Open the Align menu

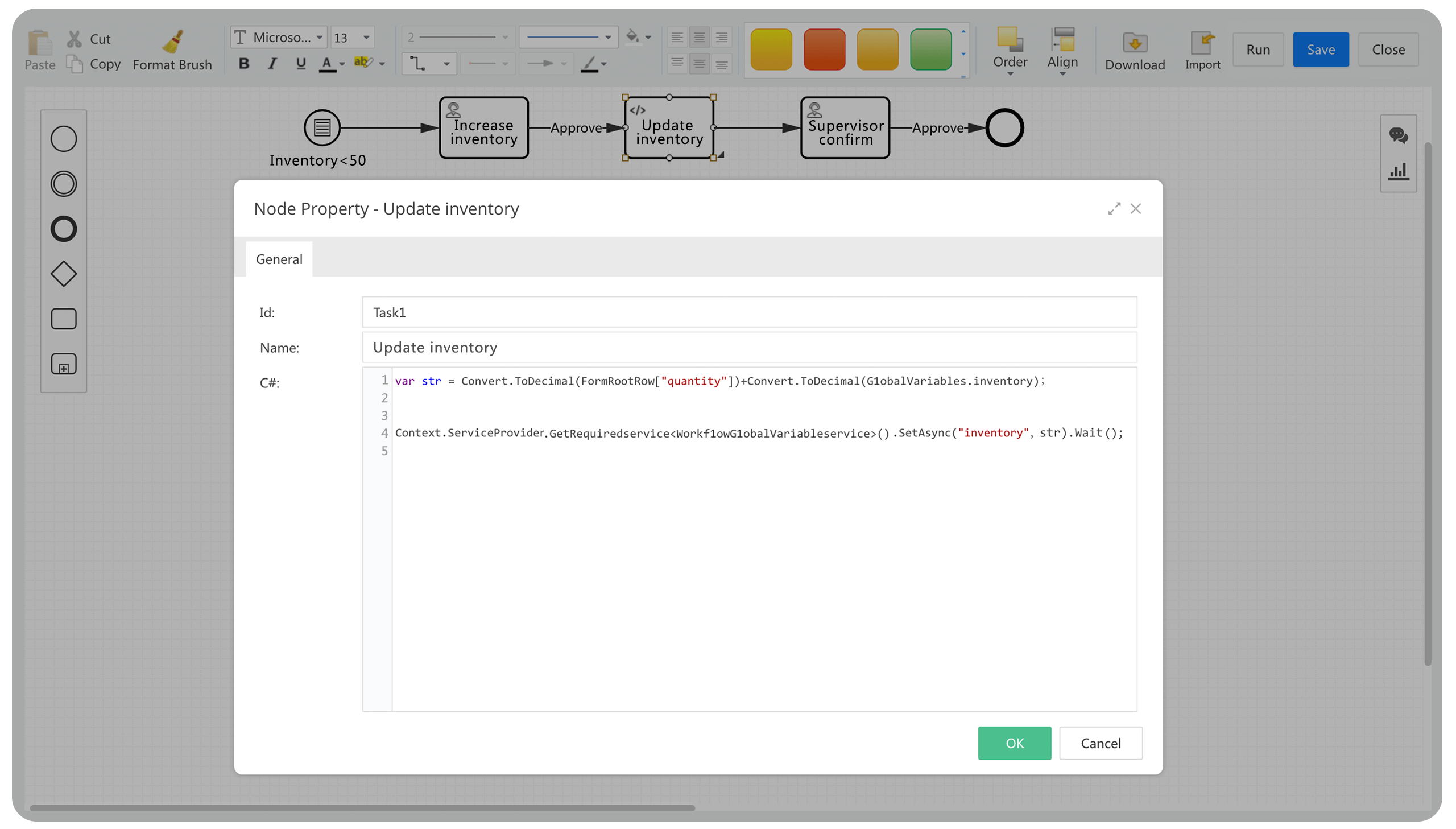[1062, 50]
